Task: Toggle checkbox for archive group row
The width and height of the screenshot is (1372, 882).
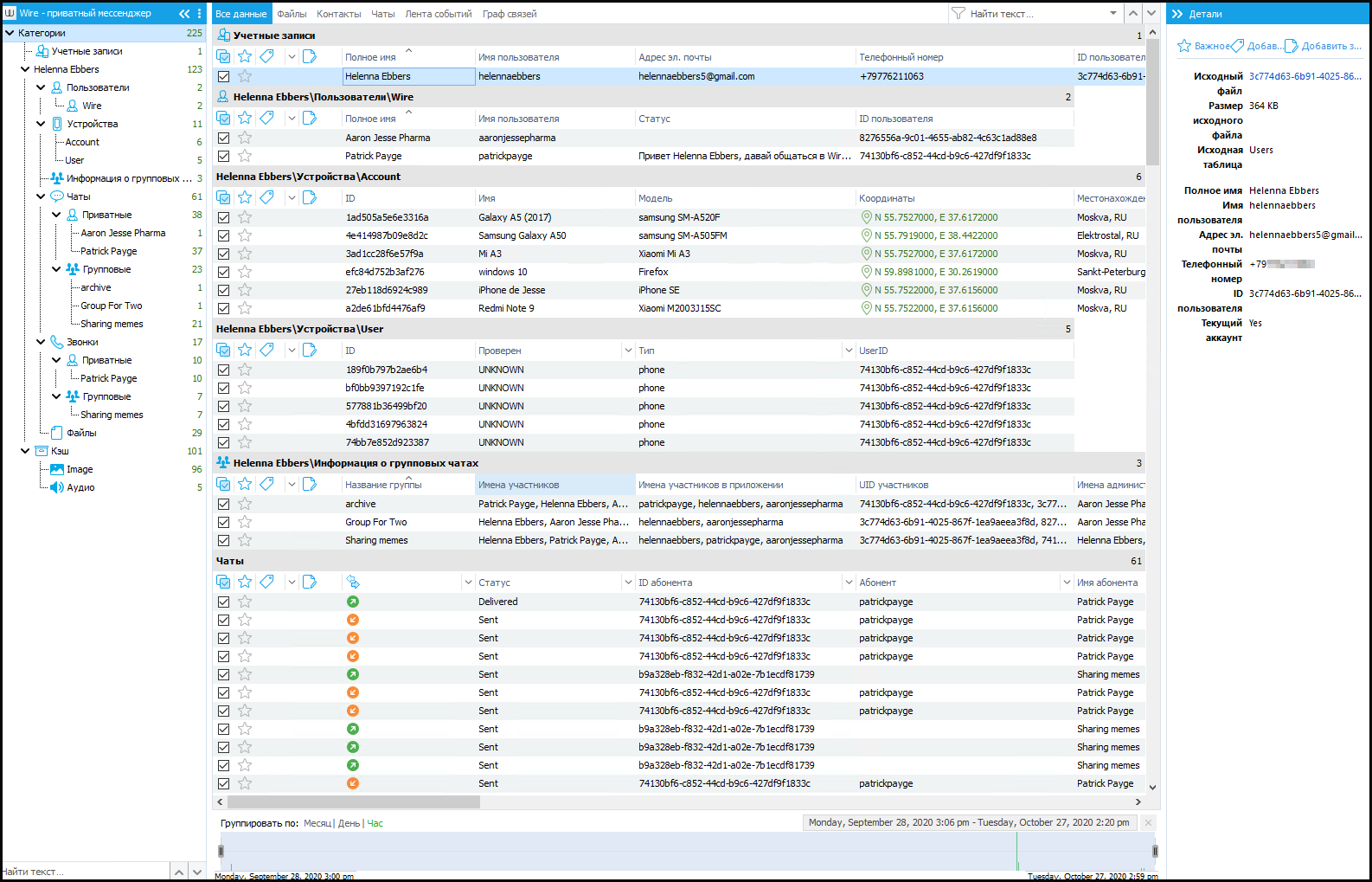Action: click(x=223, y=504)
